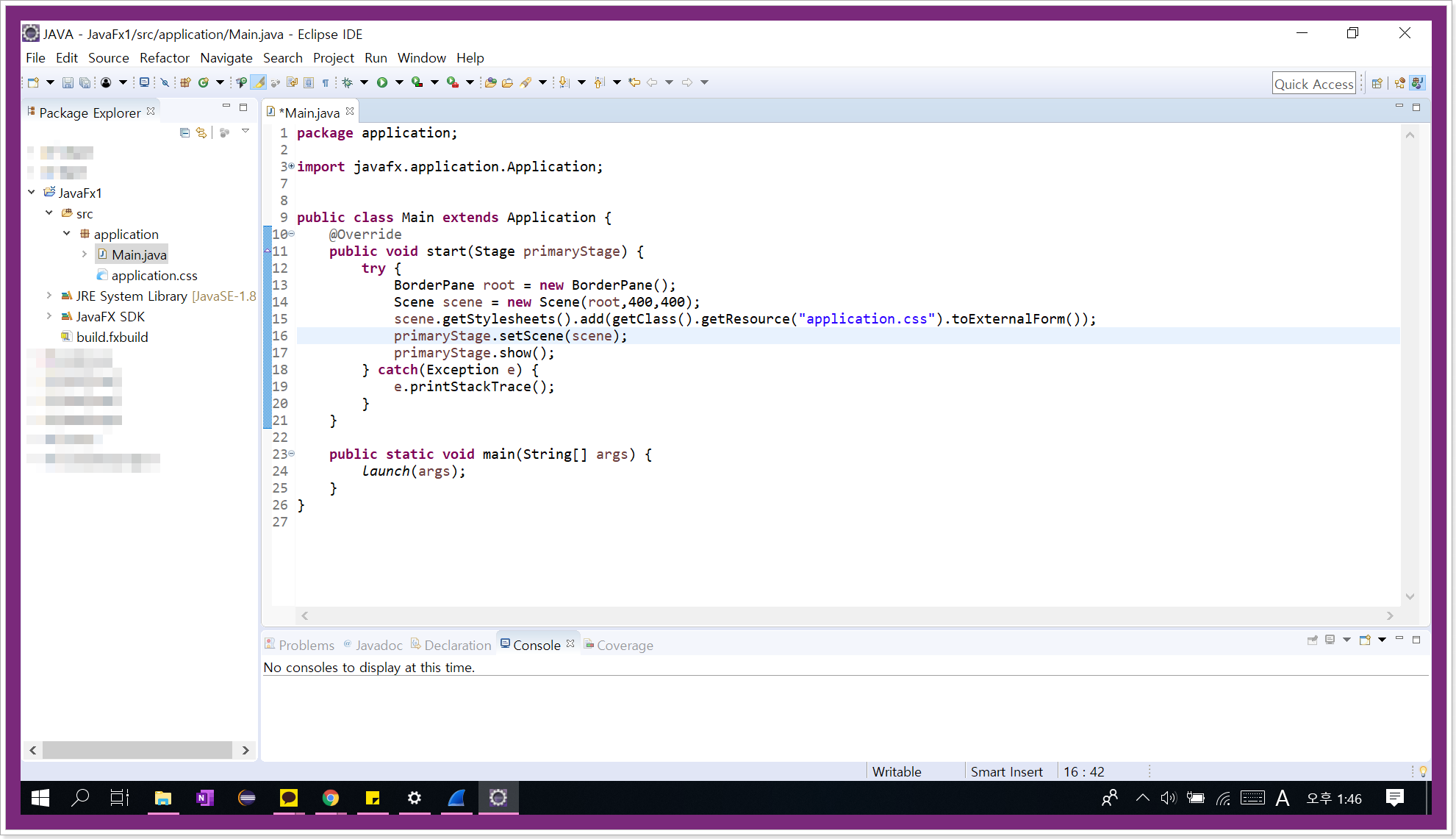The image size is (1456, 839).
Task: Close the Console view tab
Action: [570, 643]
